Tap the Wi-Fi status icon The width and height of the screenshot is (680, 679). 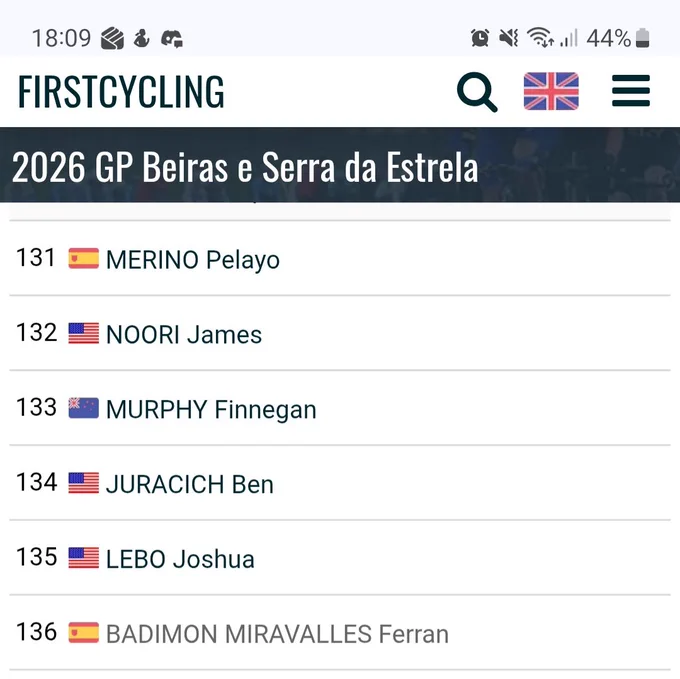[x=540, y=37]
